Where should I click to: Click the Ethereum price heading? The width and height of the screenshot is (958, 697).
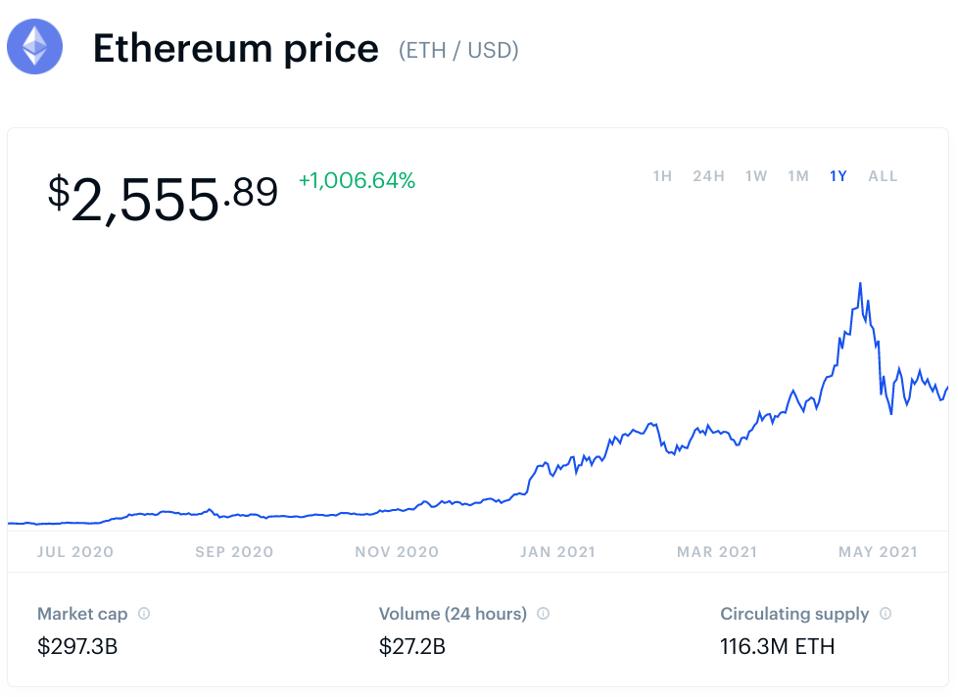[x=237, y=47]
